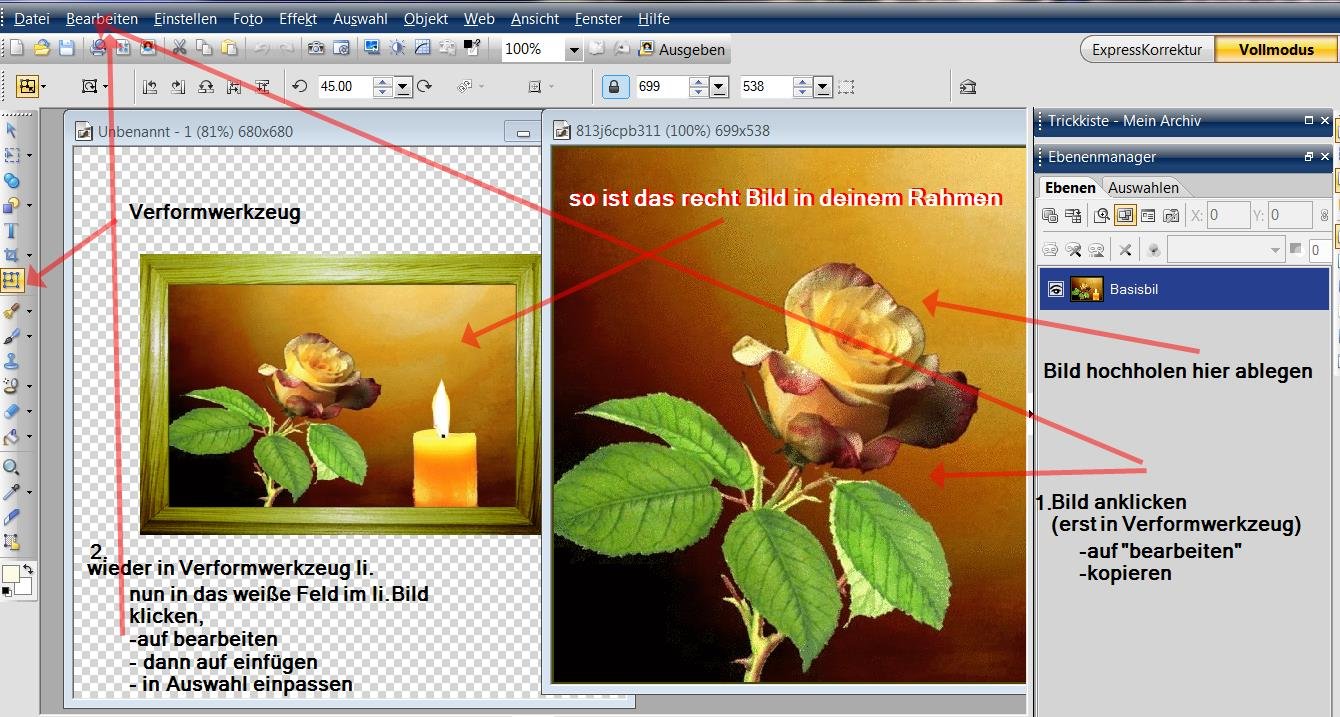The height and width of the screenshot is (717, 1340).
Task: Open the Objekt menu
Action: [x=426, y=19]
